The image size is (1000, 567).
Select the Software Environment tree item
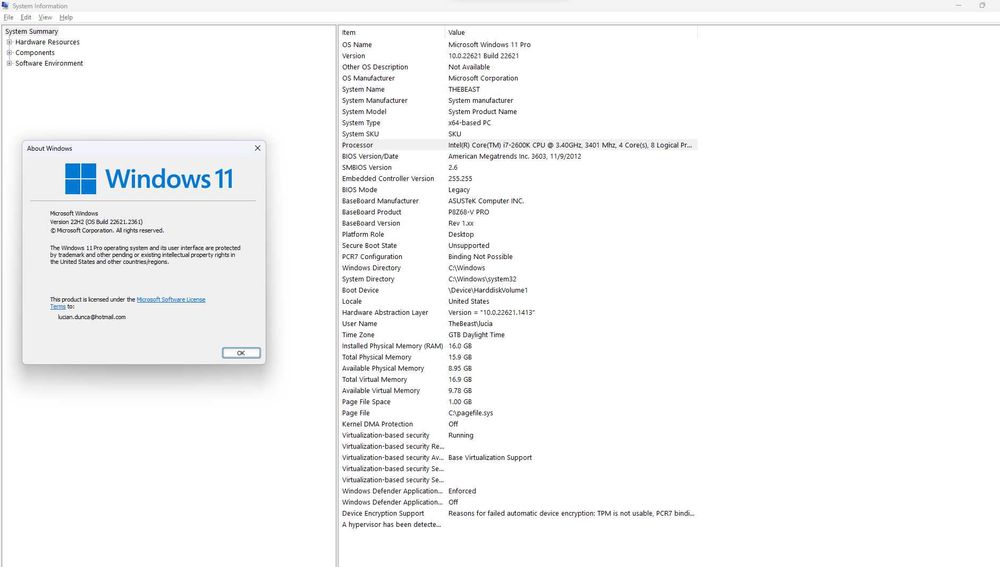click(x=49, y=63)
